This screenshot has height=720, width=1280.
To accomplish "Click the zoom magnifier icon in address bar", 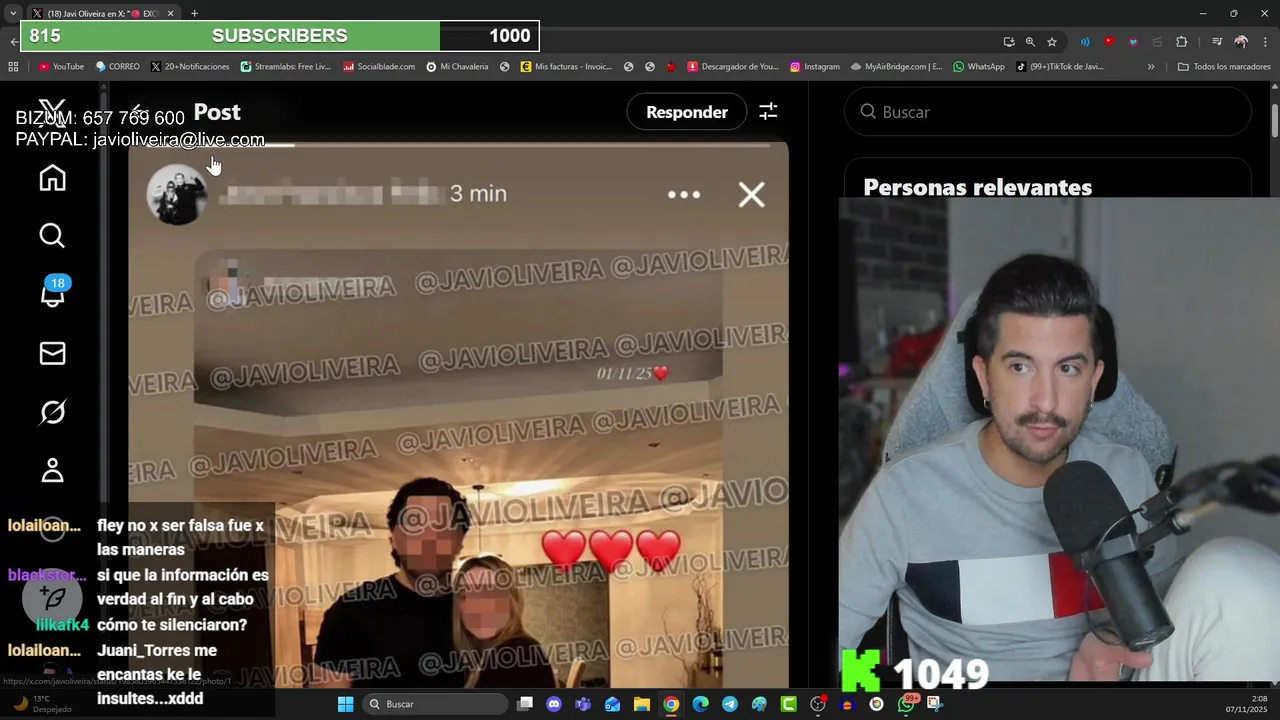I will pyautogui.click(x=1030, y=41).
